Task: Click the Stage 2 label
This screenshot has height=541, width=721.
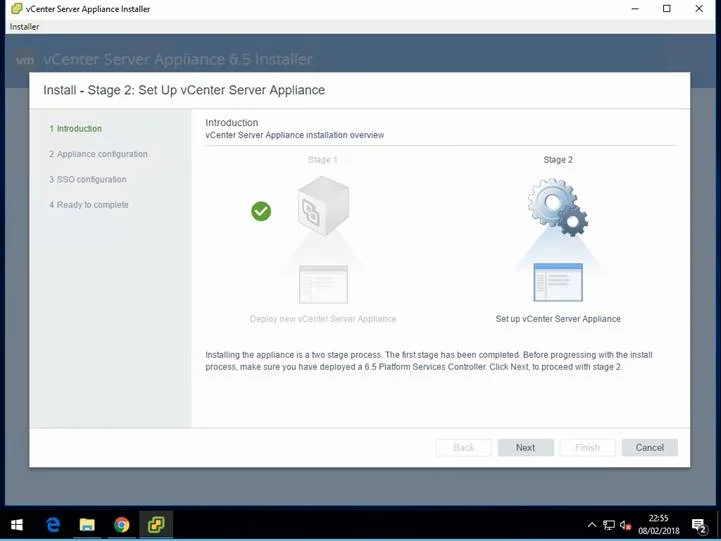Action: [x=558, y=160]
